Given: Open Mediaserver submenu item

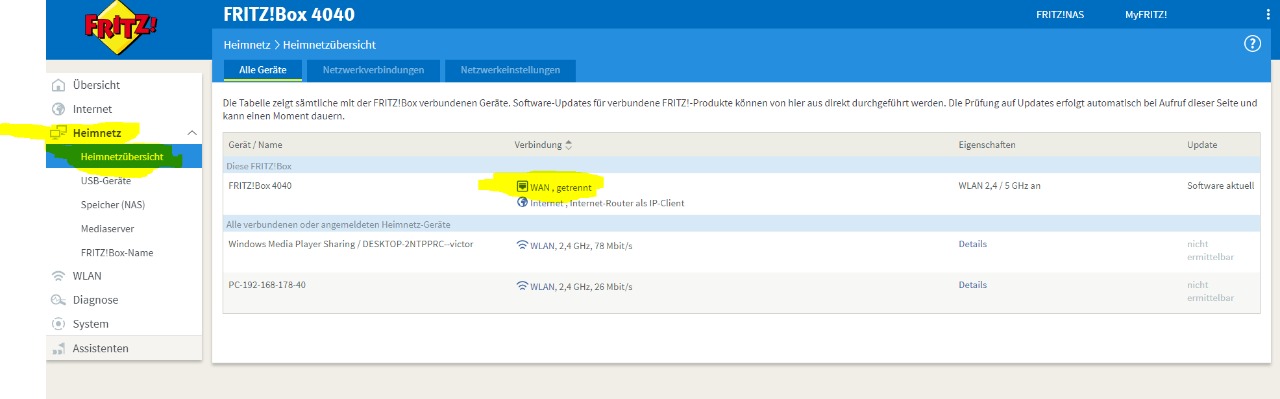Looking at the screenshot, I should click(108, 229).
